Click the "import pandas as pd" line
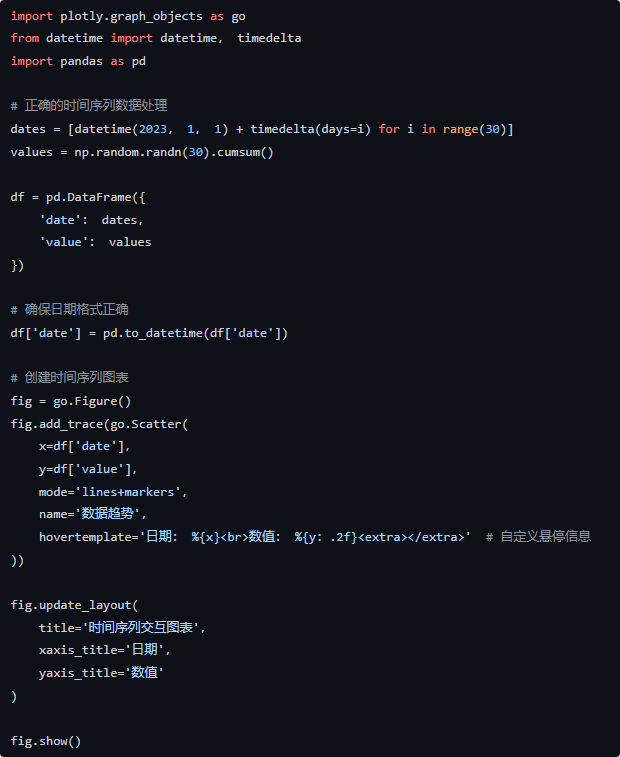The height and width of the screenshot is (757, 620). point(78,61)
